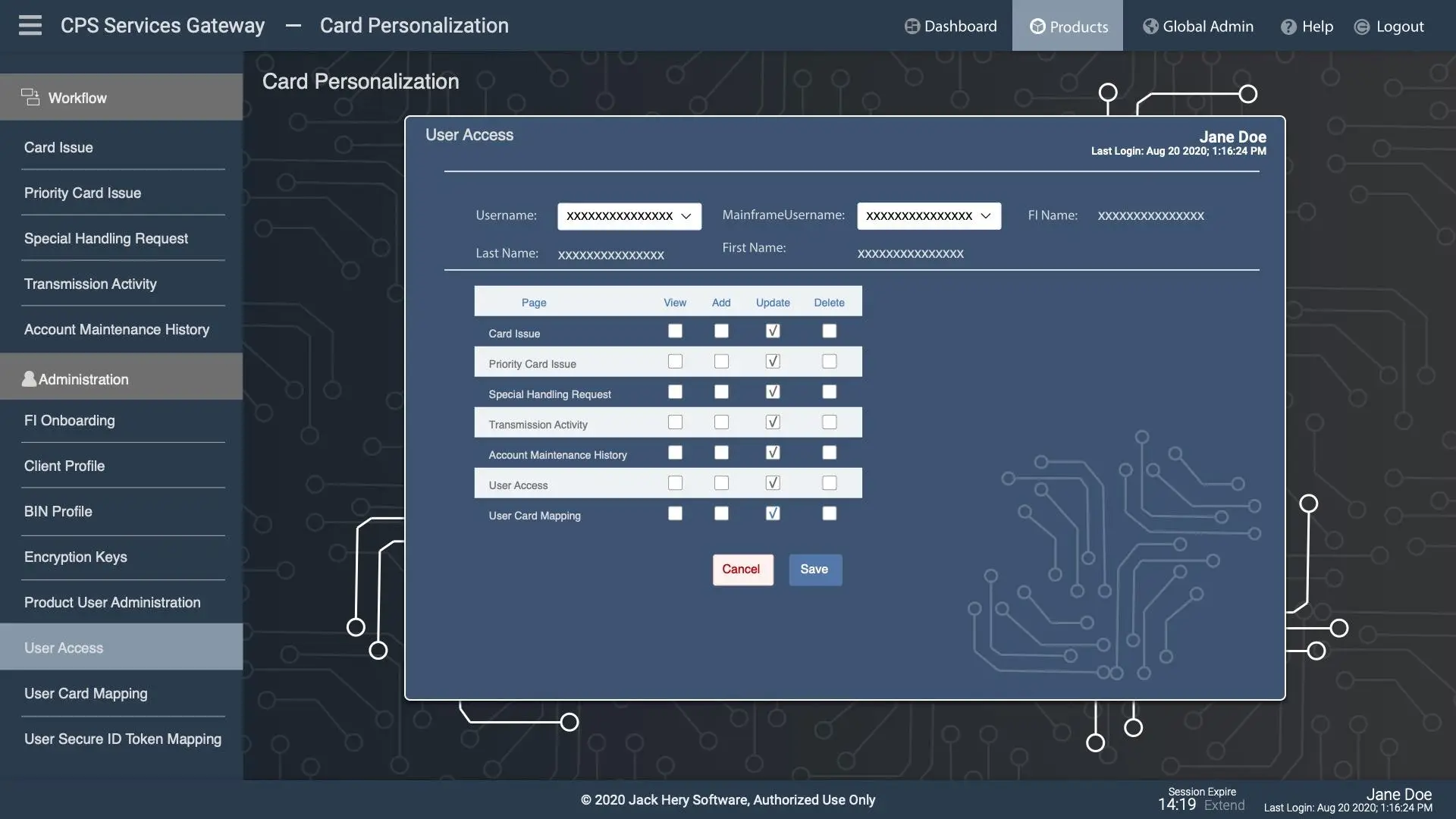Extend the session timer
Screen dimensions: 1456x819
1224,806
